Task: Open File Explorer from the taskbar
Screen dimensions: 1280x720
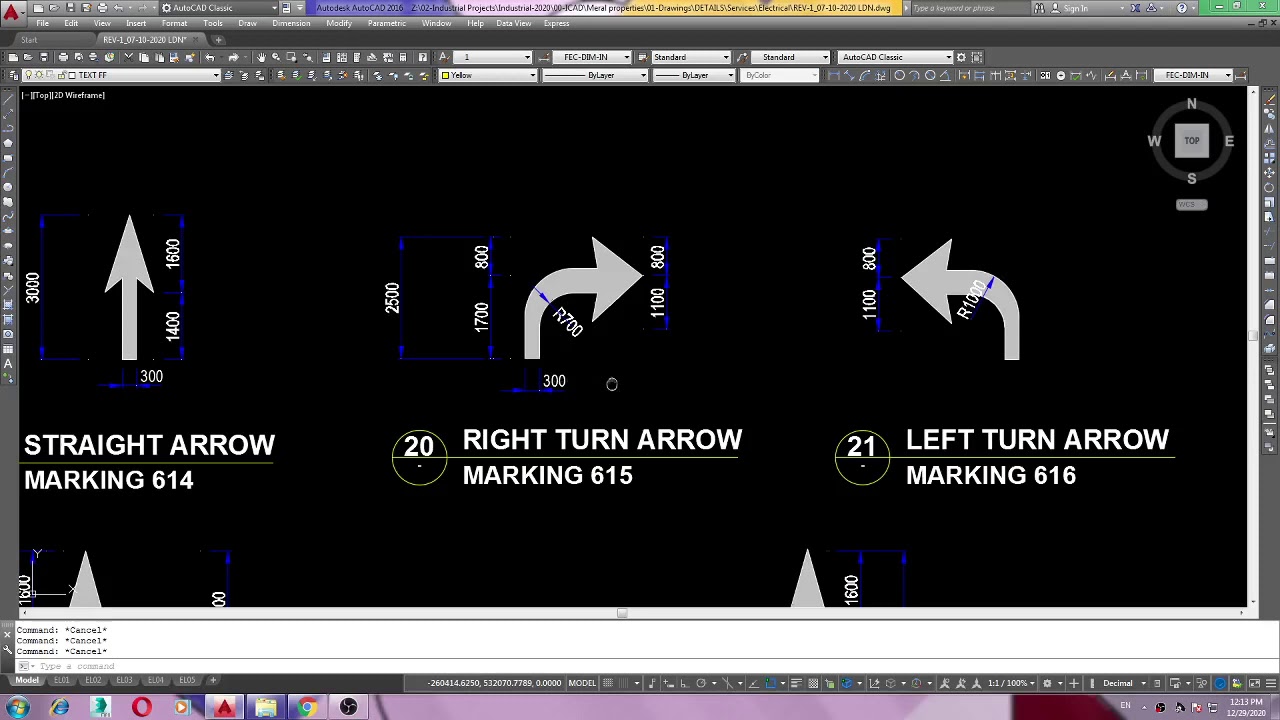Action: (265, 708)
